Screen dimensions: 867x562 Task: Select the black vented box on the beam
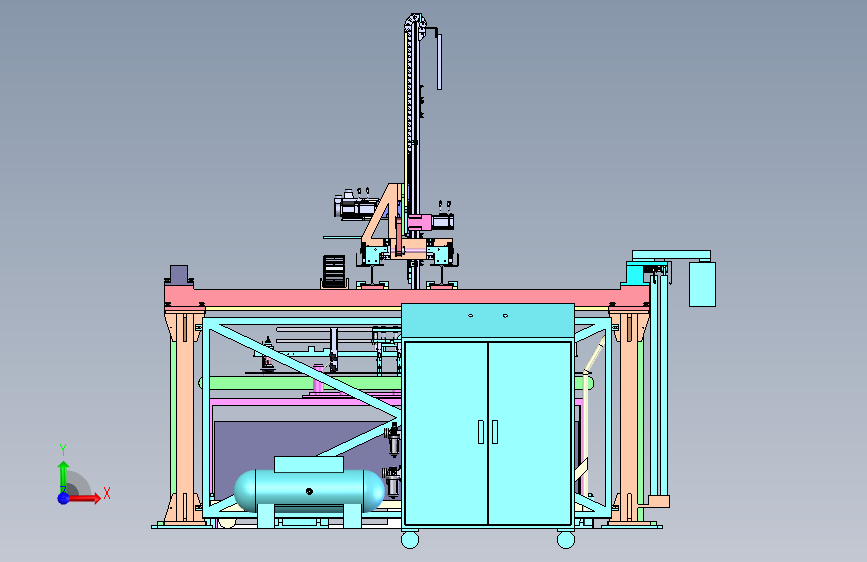(x=334, y=271)
